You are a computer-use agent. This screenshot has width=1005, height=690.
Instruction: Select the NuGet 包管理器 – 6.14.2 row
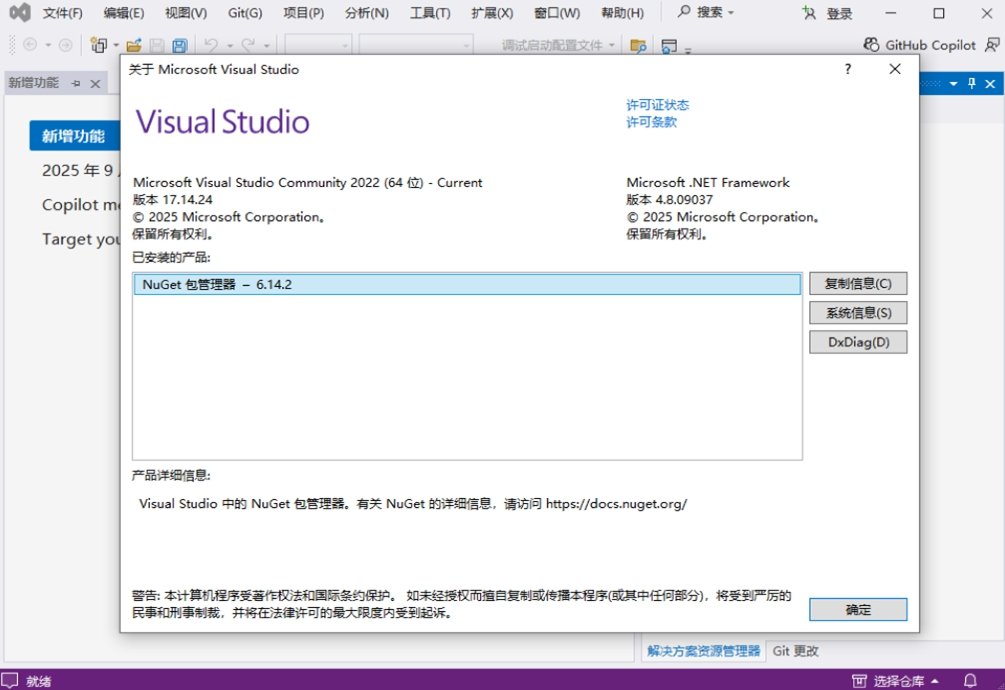(467, 284)
